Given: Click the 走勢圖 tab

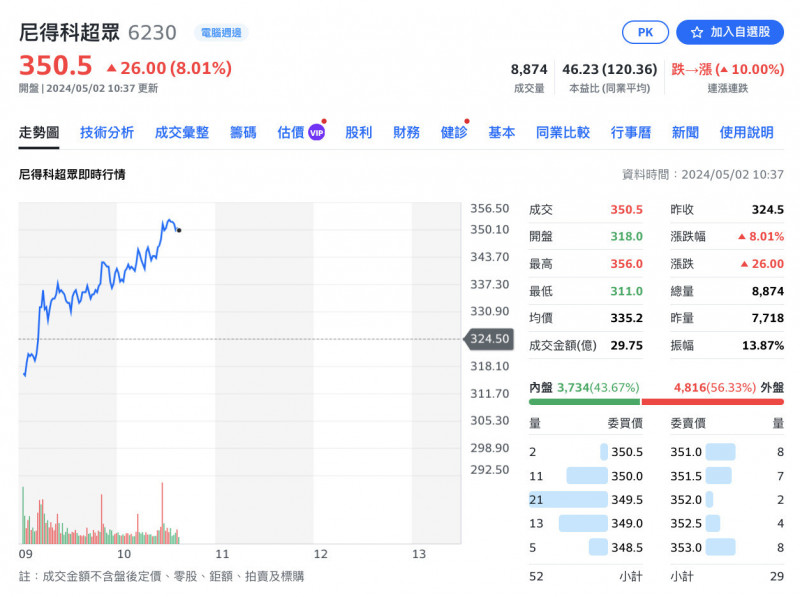Looking at the screenshot, I should point(39,133).
